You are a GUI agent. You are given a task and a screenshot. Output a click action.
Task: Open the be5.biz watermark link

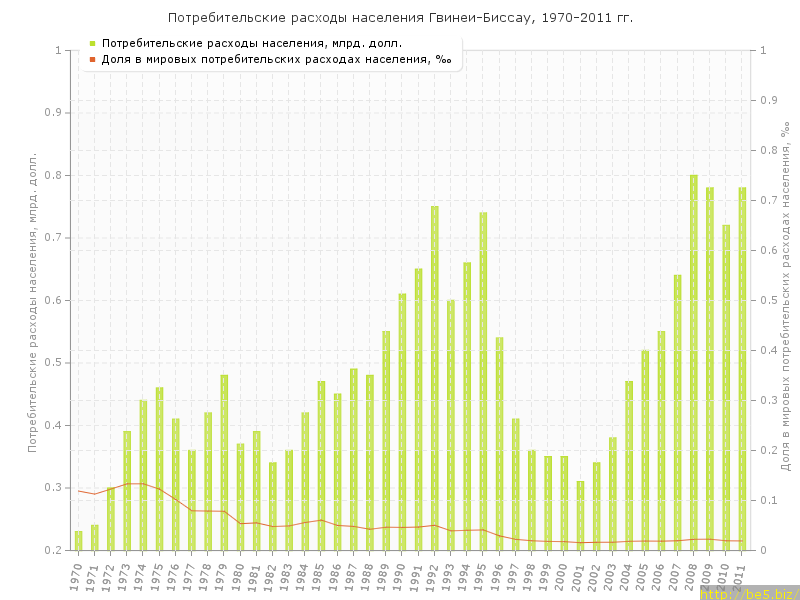point(750,593)
